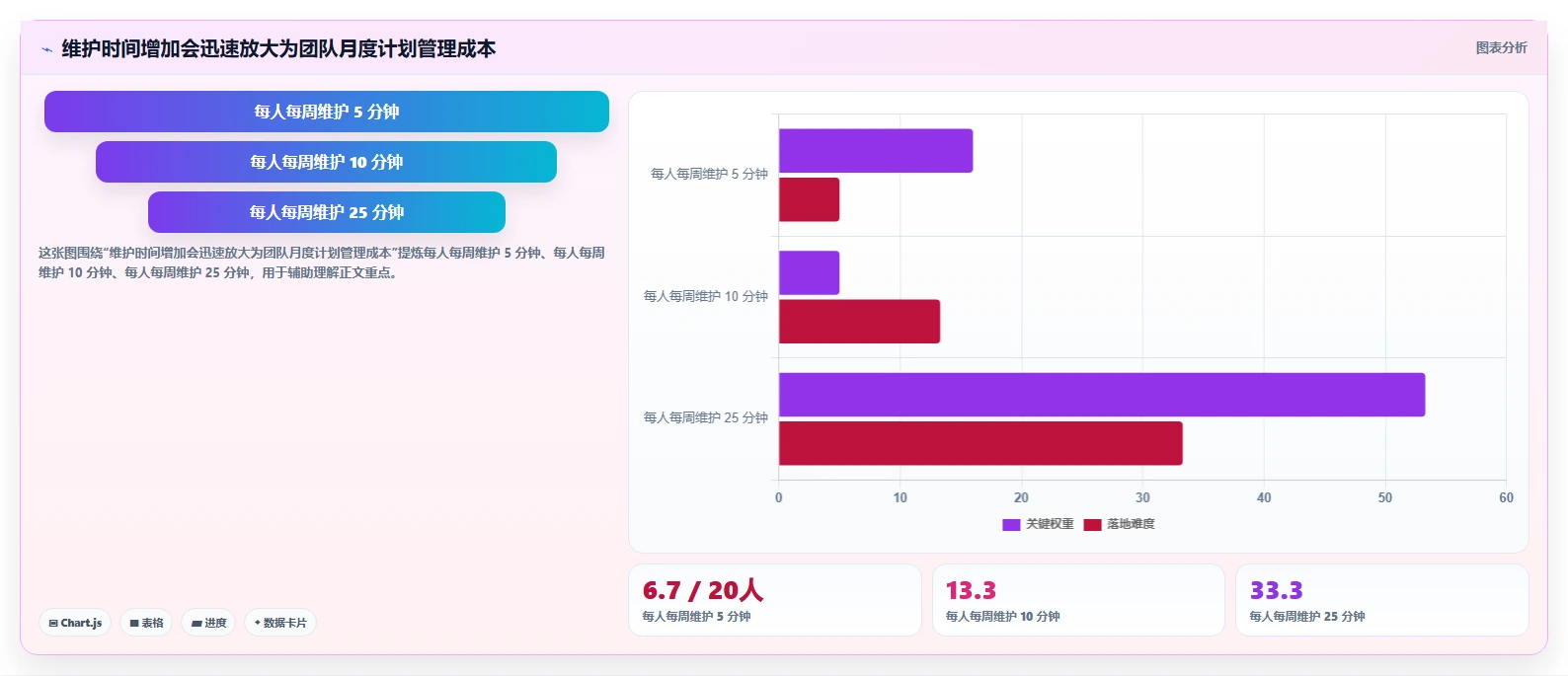Click the 每人每周维护 5 分钟 caption under 6.7 / 20人
The height and width of the screenshot is (676, 1568).
click(x=696, y=616)
